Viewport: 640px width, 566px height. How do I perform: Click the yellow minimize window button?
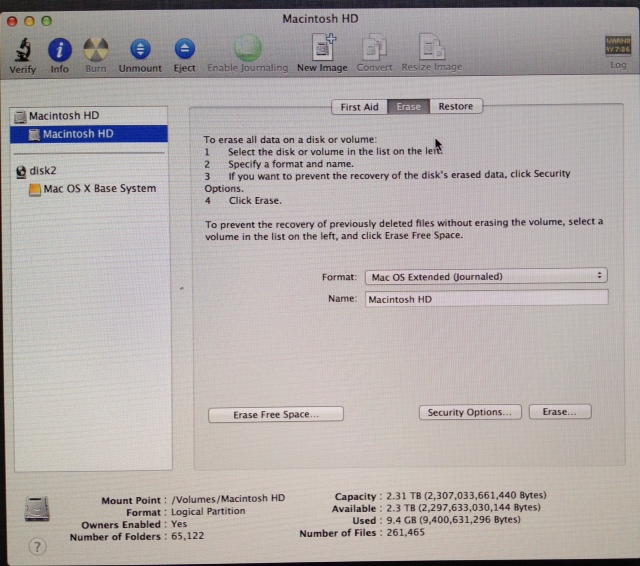click(x=29, y=21)
